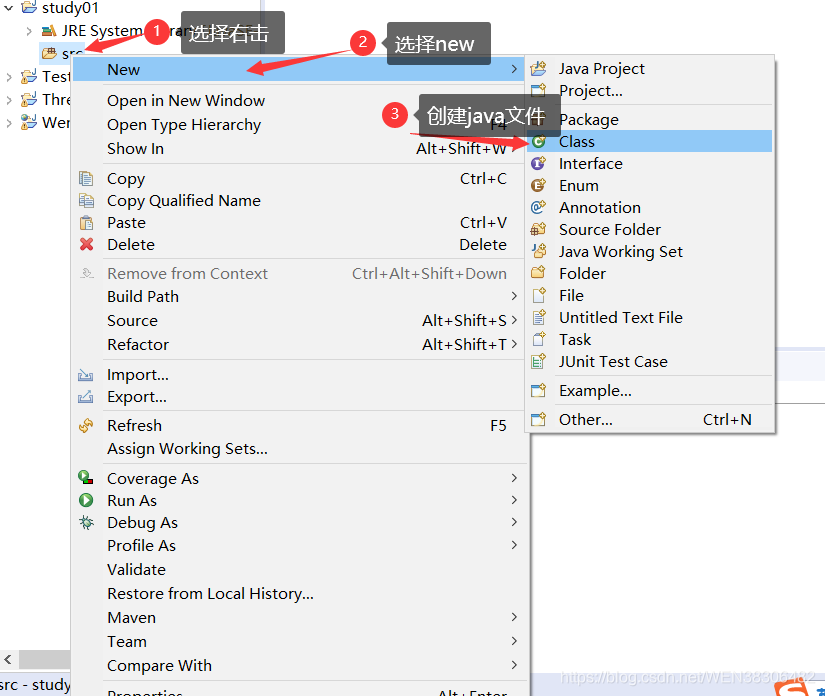Click the yellow Folder icon
Viewport: 825px width, 696px height.
(x=538, y=273)
